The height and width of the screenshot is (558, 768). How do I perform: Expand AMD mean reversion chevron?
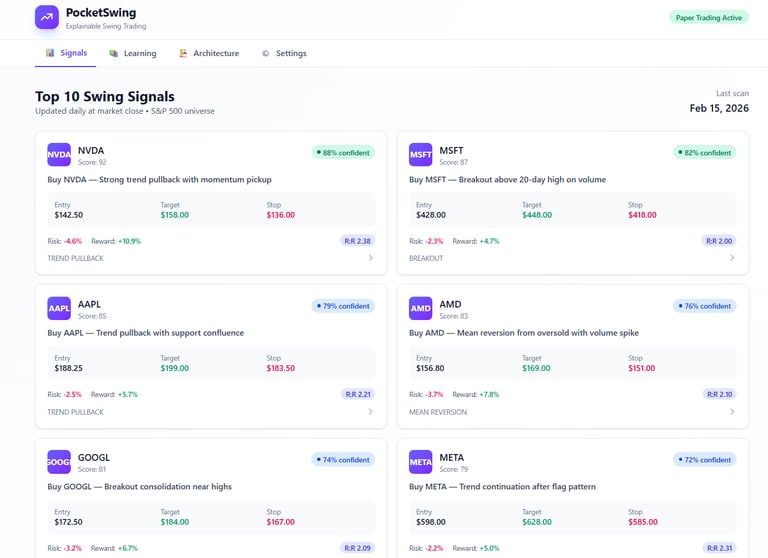[732, 412]
